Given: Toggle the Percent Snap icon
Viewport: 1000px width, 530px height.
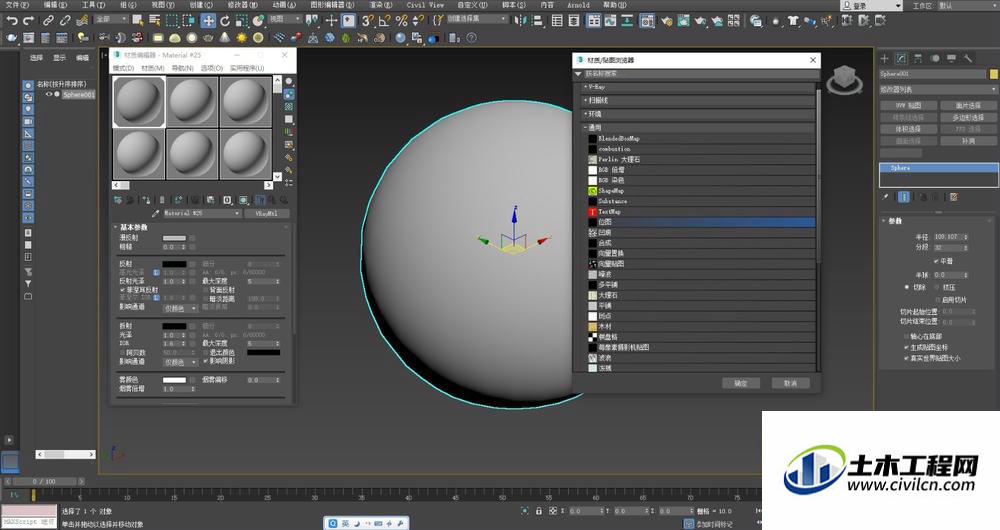Looking at the screenshot, I should (x=401, y=20).
